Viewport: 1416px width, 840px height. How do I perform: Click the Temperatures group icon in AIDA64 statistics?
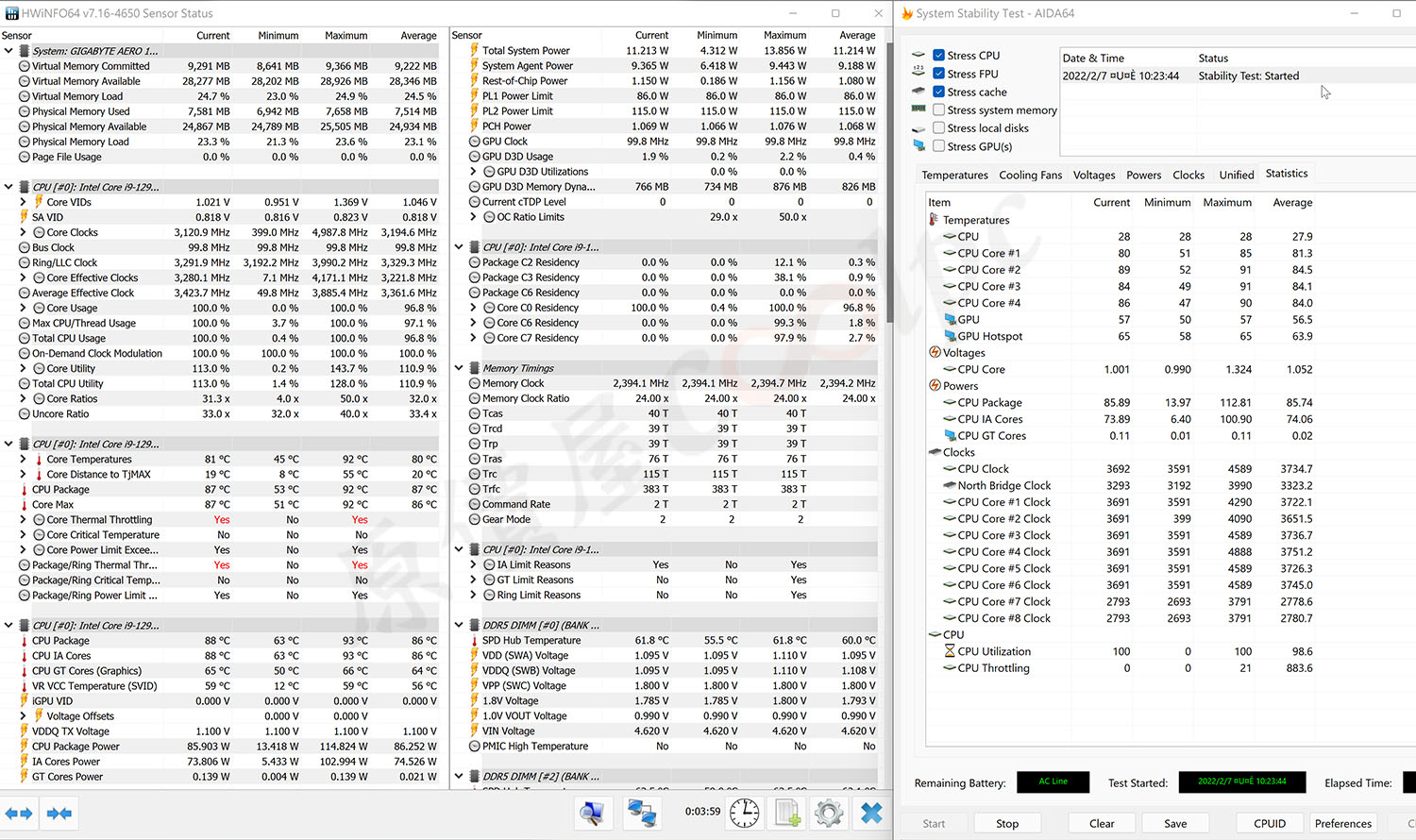click(x=935, y=220)
